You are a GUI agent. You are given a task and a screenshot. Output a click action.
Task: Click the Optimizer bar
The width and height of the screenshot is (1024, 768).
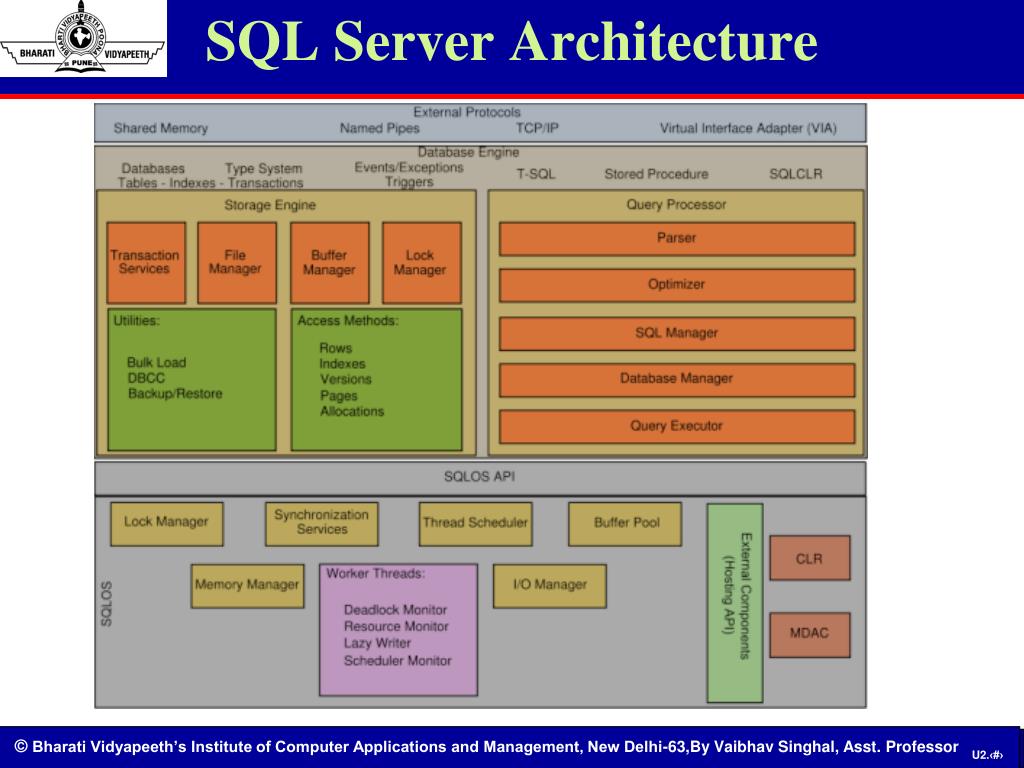point(677,285)
